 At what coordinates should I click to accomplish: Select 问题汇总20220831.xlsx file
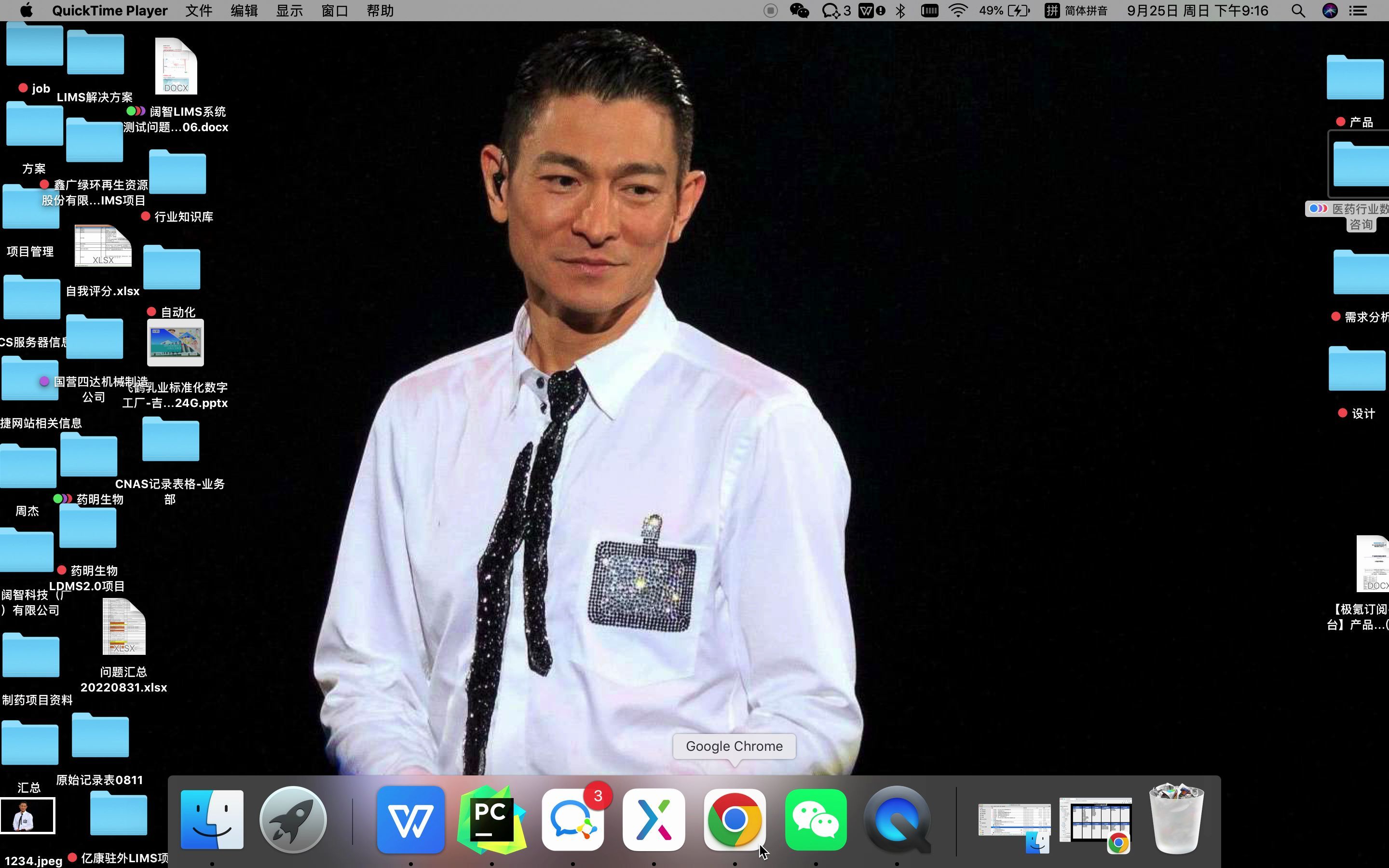click(x=124, y=627)
